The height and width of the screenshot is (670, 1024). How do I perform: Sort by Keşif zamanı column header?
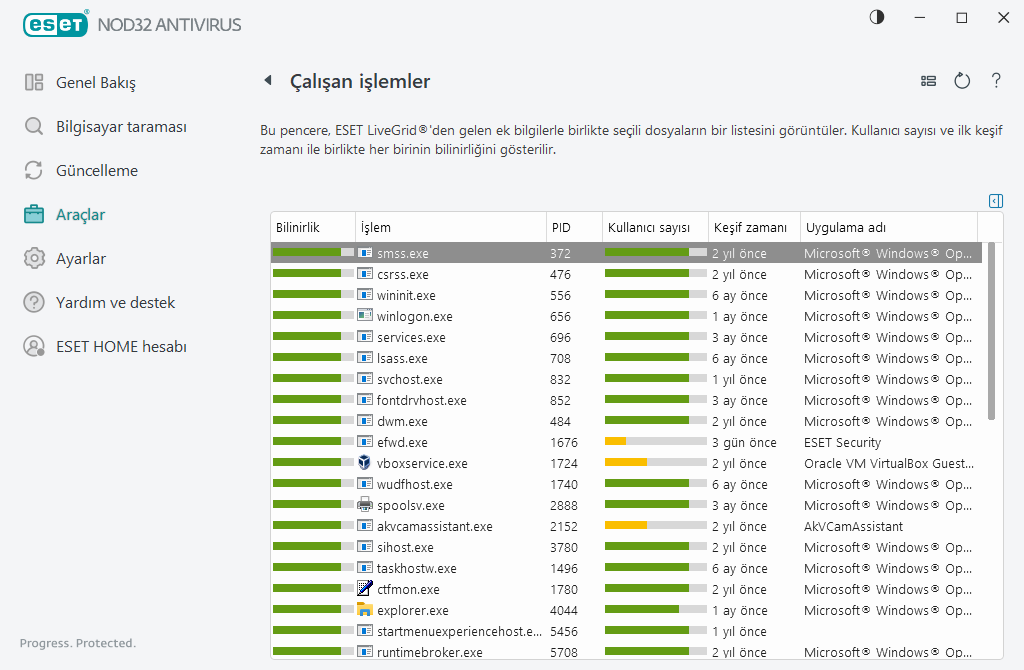(750, 228)
